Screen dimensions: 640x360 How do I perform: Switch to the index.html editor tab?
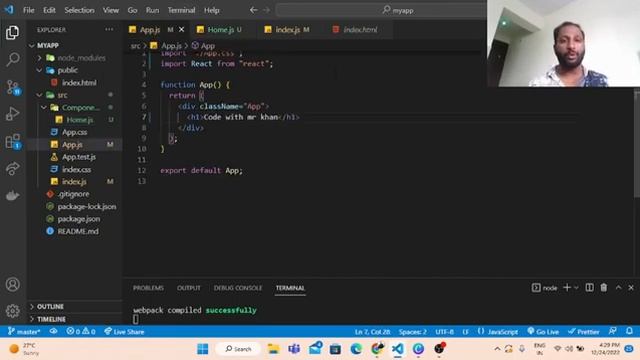click(x=358, y=29)
